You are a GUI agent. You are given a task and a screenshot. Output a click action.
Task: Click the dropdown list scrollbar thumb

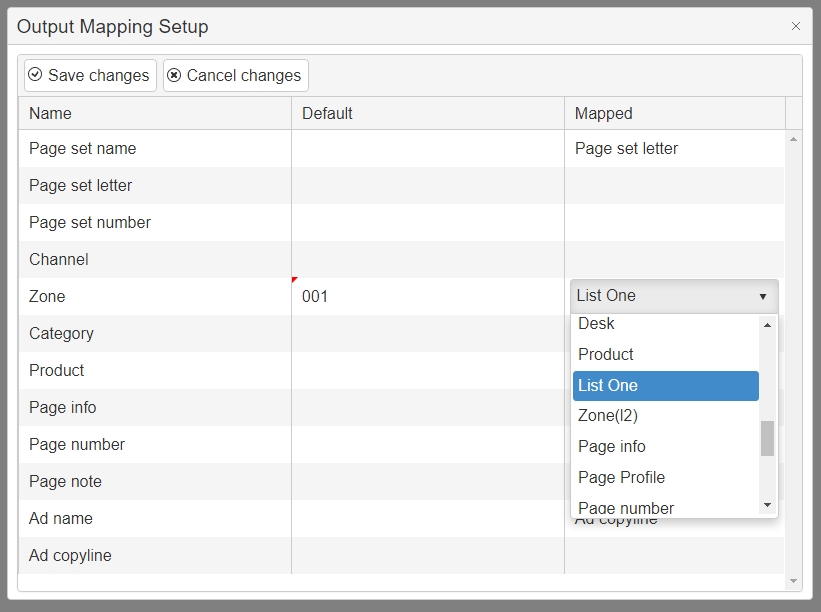click(767, 438)
